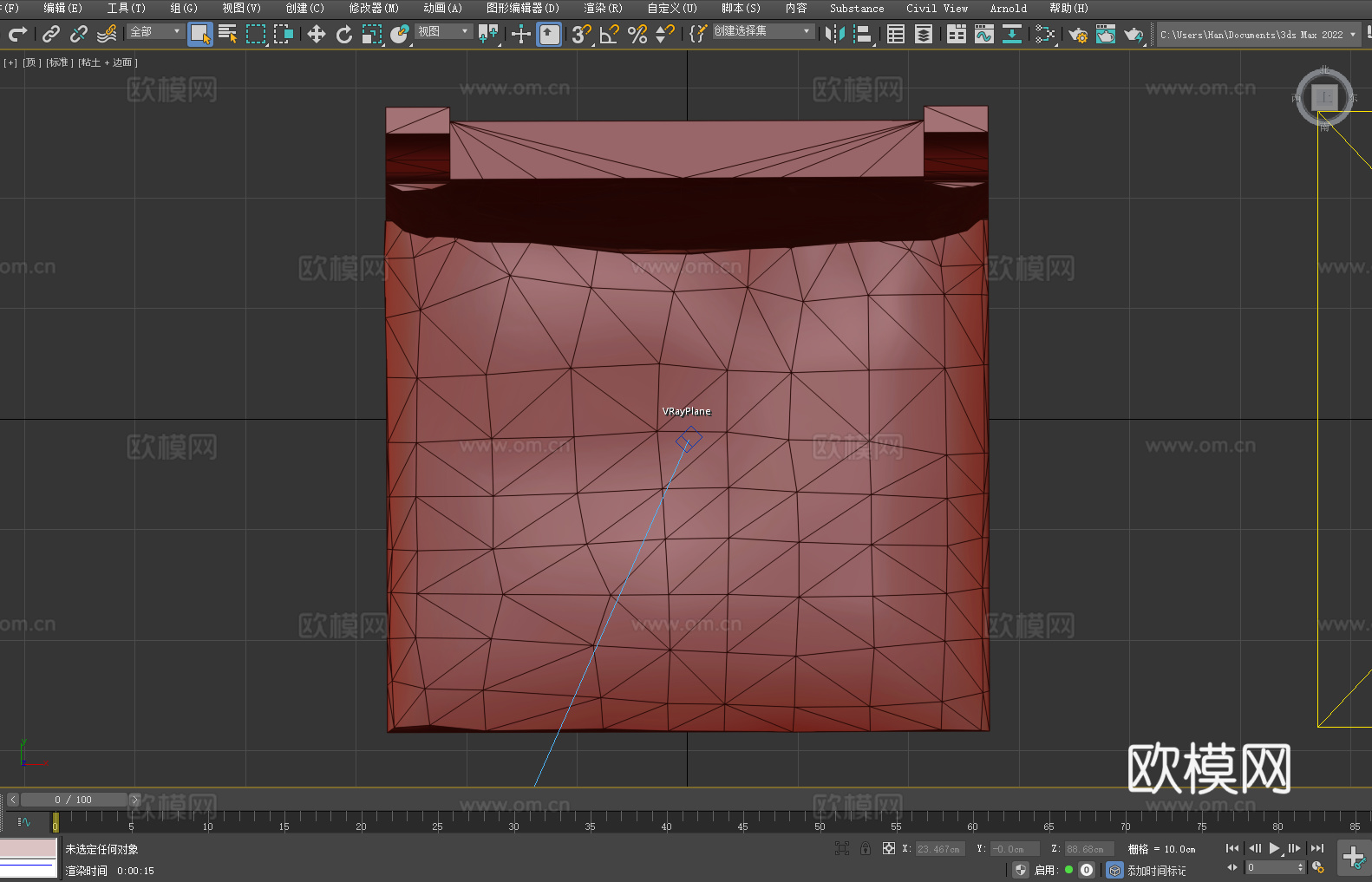Viewport: 1372px width, 882px height.
Task: Step time slider forward with right arrow
Action: click(134, 800)
